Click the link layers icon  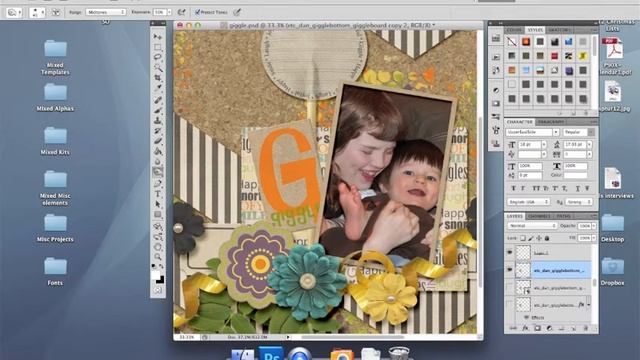point(513,328)
